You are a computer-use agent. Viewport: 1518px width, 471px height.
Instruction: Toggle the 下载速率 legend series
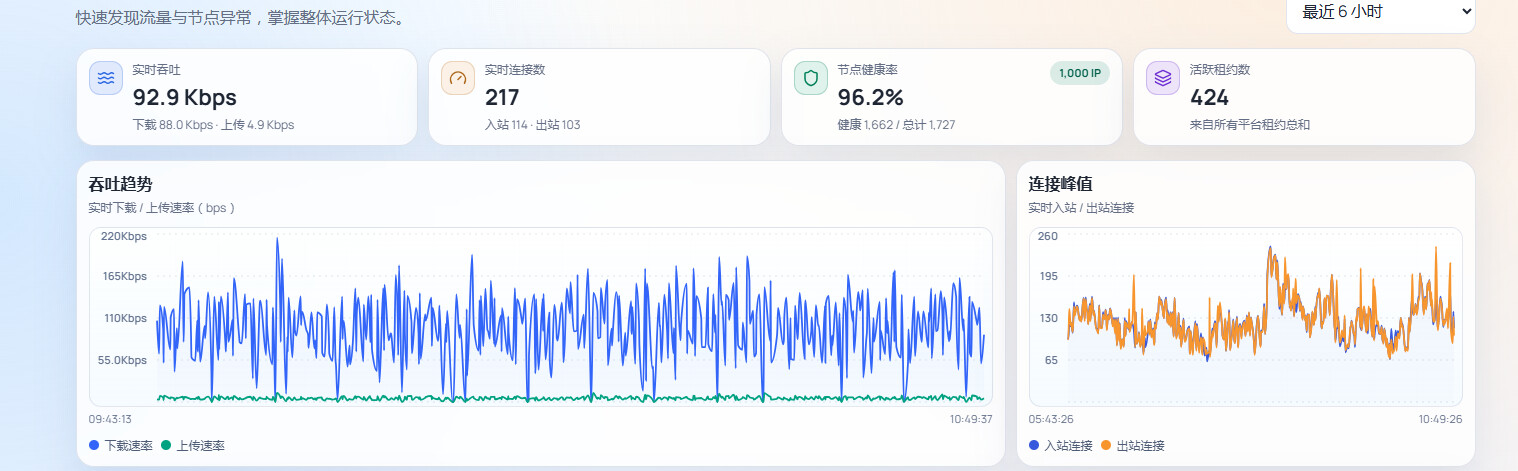click(121, 445)
